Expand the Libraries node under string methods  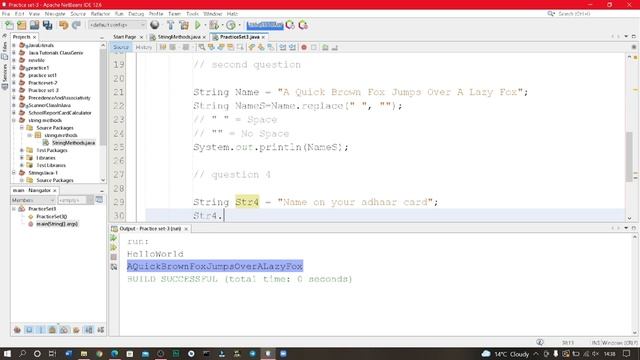coord(22,158)
